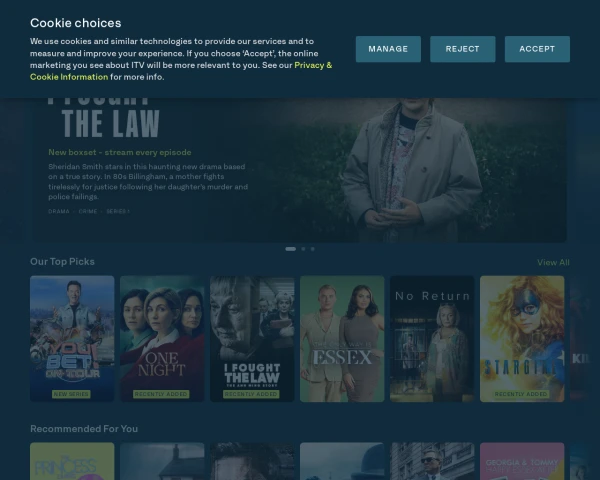The height and width of the screenshot is (480, 600).
Task: Open cookie settings via MANAGE button
Action: coord(388,49)
